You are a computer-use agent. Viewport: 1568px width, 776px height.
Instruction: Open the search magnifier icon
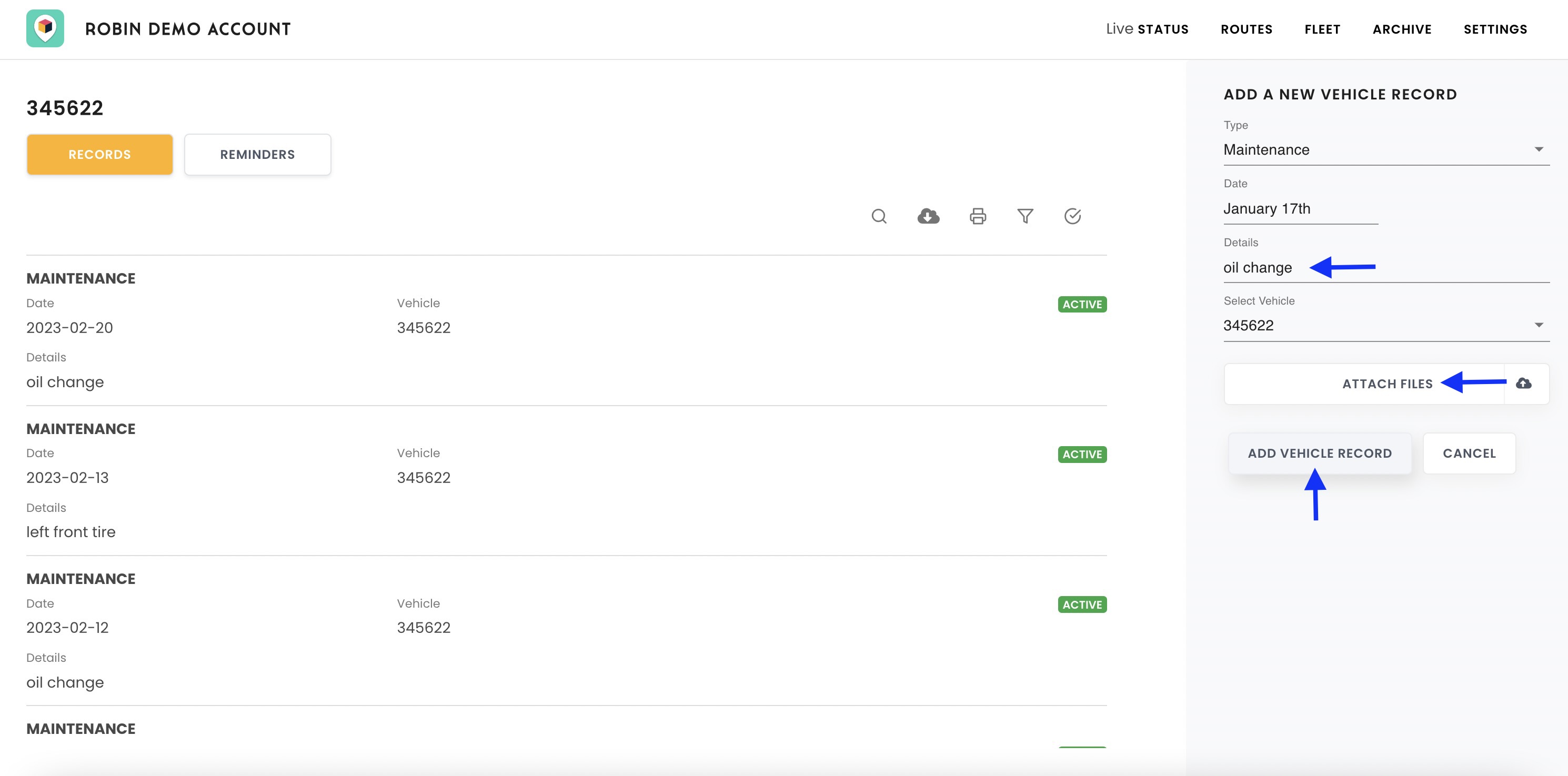pyautogui.click(x=878, y=216)
